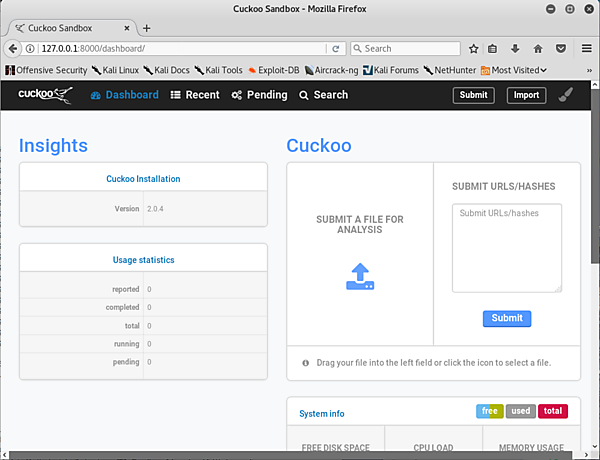Open Firefox downloads arrow icon
The image size is (600, 460).
(x=515, y=48)
